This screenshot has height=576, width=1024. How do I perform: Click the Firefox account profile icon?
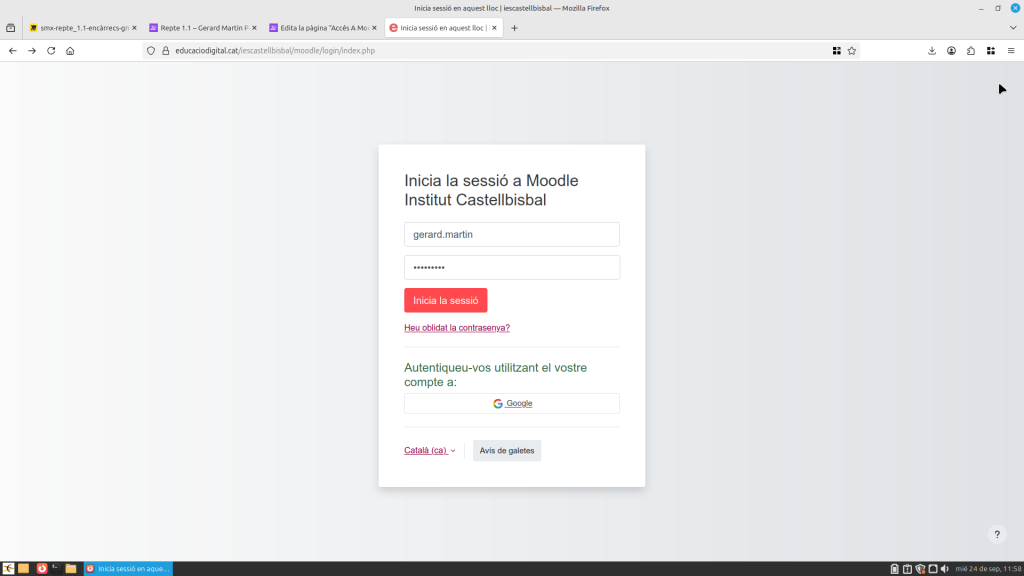tap(952, 51)
